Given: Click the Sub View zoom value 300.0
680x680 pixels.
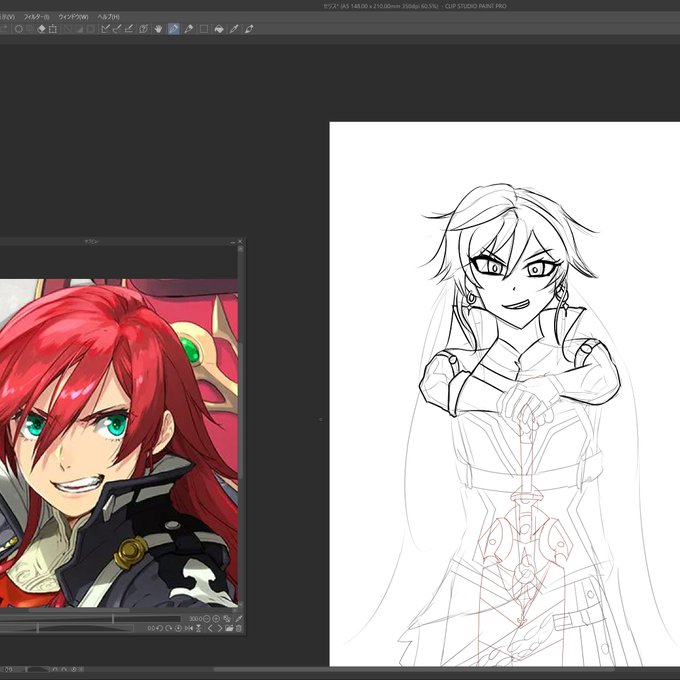Looking at the screenshot, I should (x=196, y=619).
